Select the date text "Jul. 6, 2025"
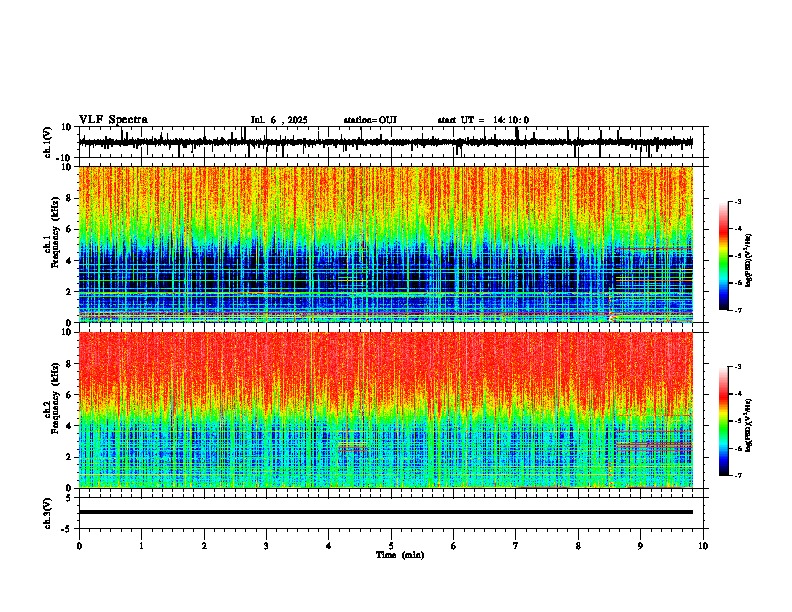792x612 pixels. [279, 120]
